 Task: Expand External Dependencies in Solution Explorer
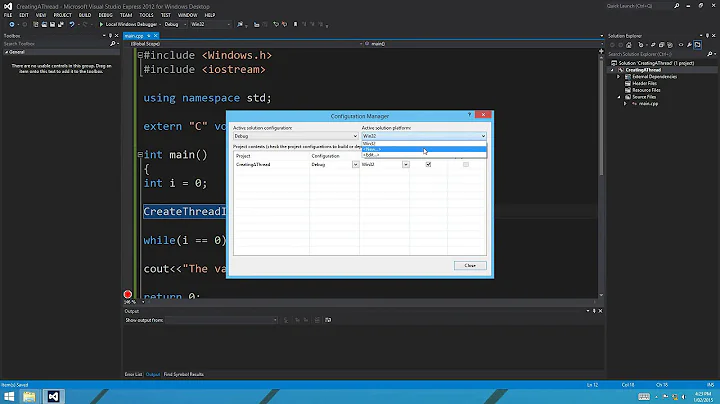[x=619, y=77]
